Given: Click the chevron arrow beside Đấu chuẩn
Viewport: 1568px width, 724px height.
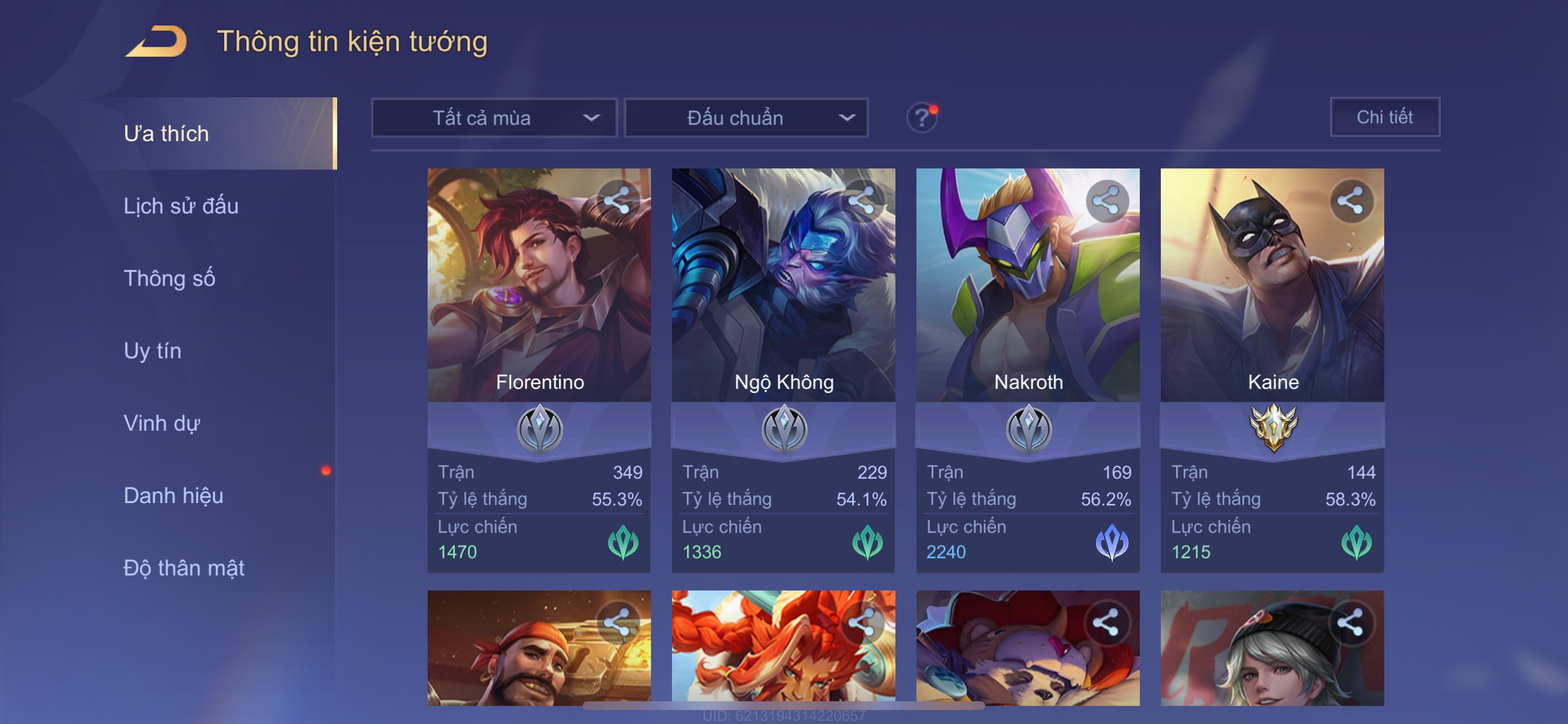Looking at the screenshot, I should click(x=846, y=117).
